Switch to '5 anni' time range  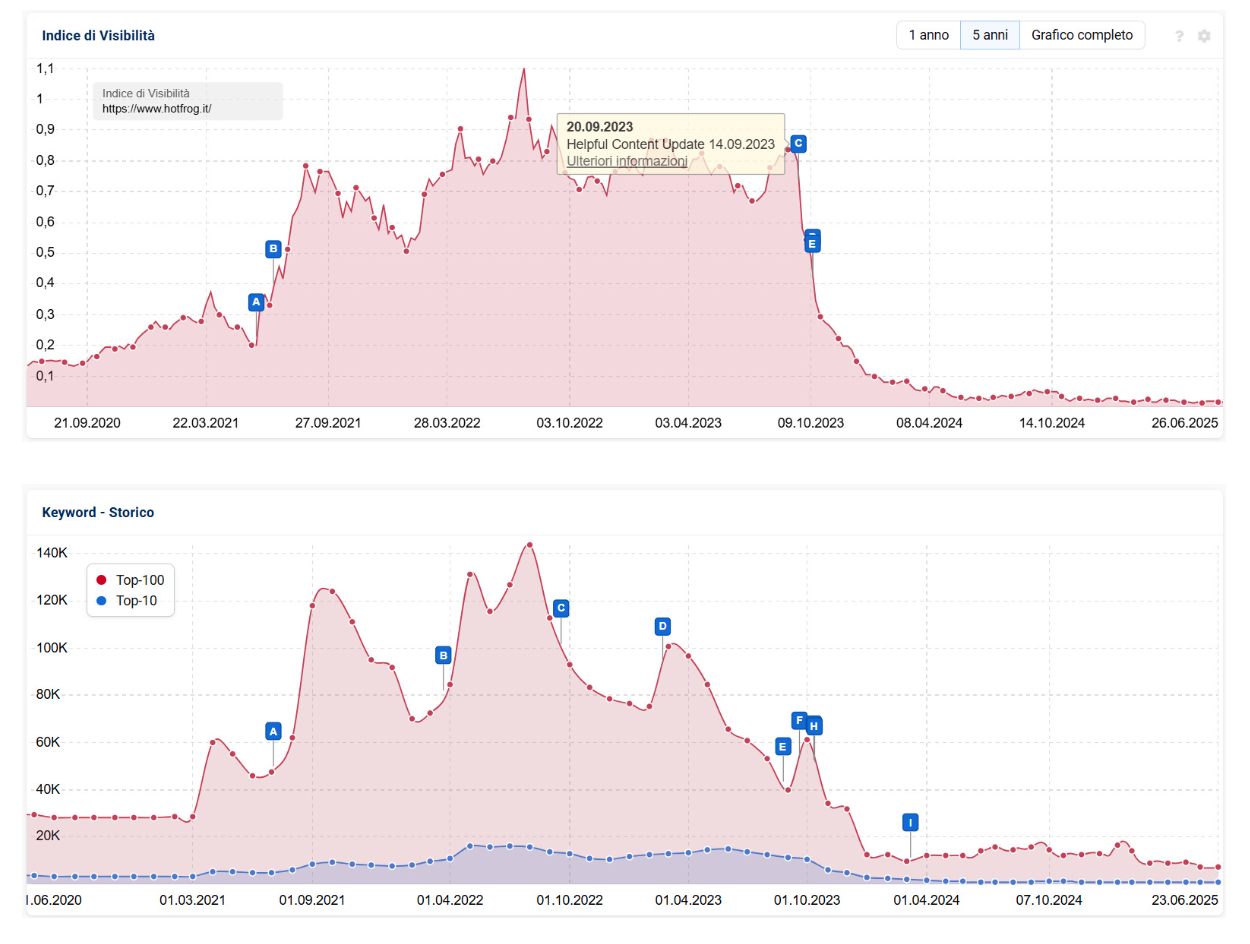(989, 35)
